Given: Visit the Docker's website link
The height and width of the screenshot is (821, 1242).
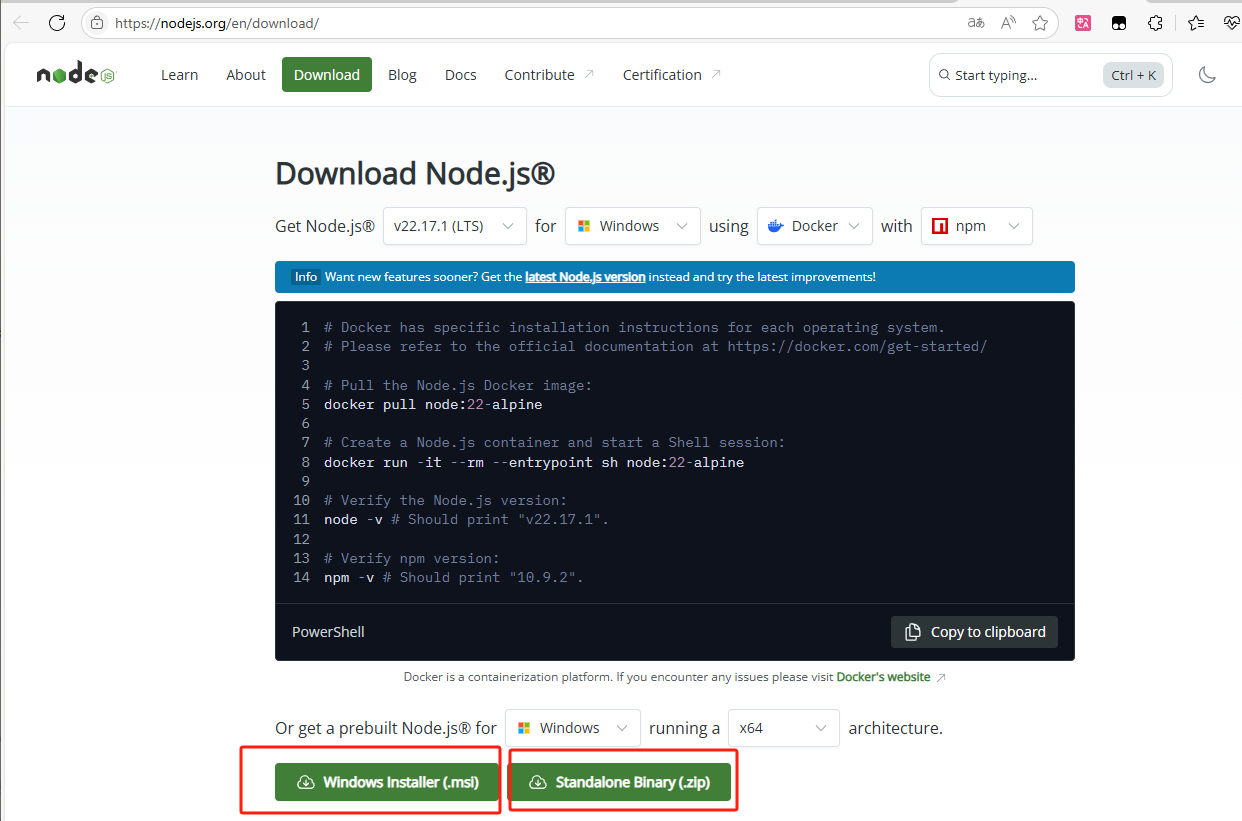Looking at the screenshot, I should pos(884,677).
